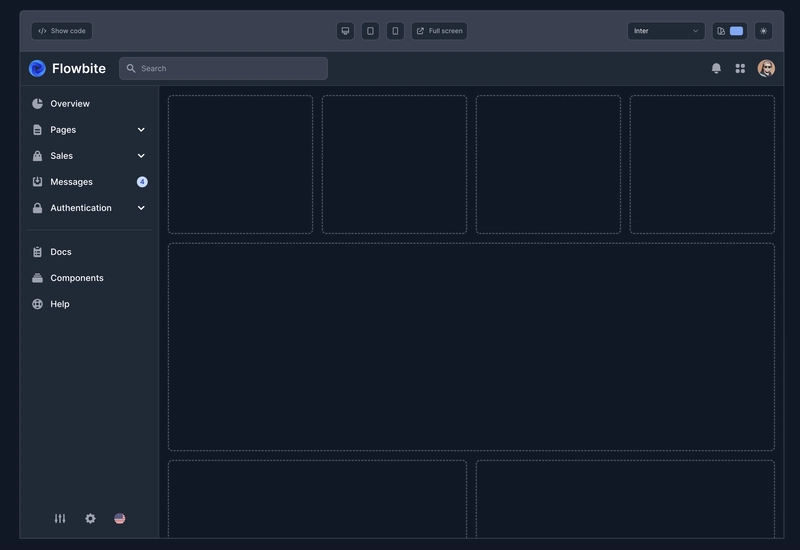Screen dimensions: 800x550
Task: Open the theme color swatch picker
Action: (x=730, y=31)
